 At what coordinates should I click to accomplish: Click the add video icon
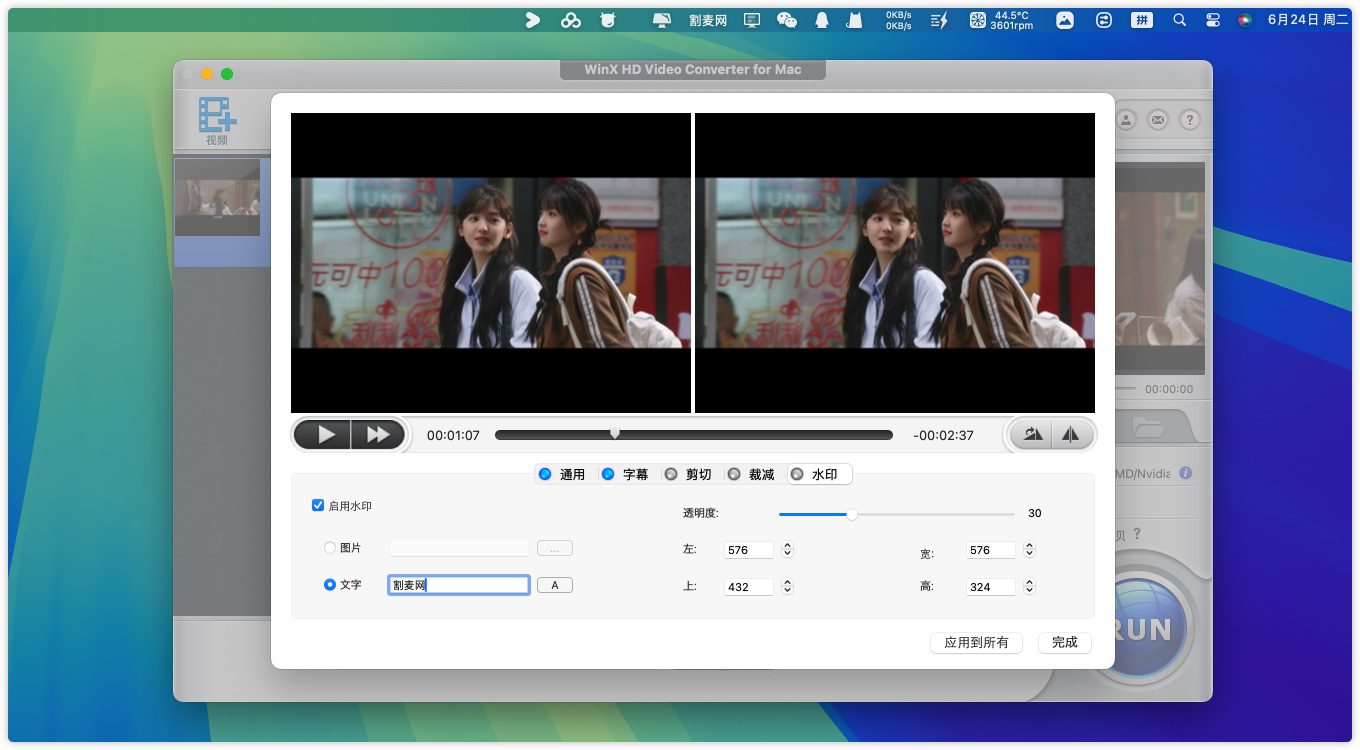coord(217,116)
